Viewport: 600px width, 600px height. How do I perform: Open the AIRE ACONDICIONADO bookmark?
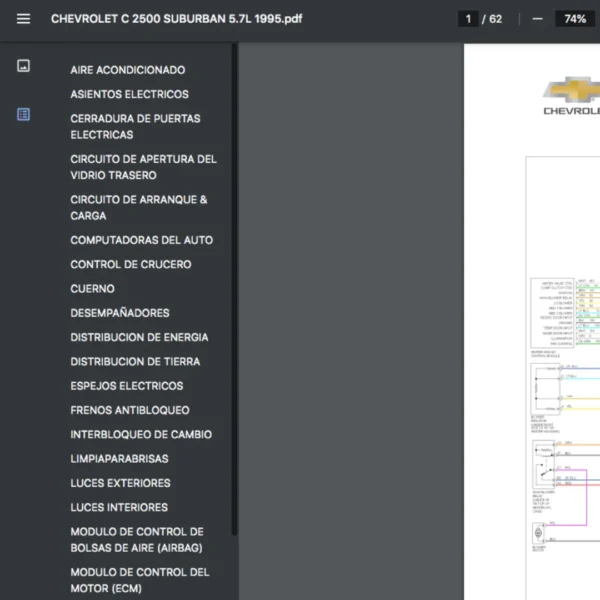point(127,70)
